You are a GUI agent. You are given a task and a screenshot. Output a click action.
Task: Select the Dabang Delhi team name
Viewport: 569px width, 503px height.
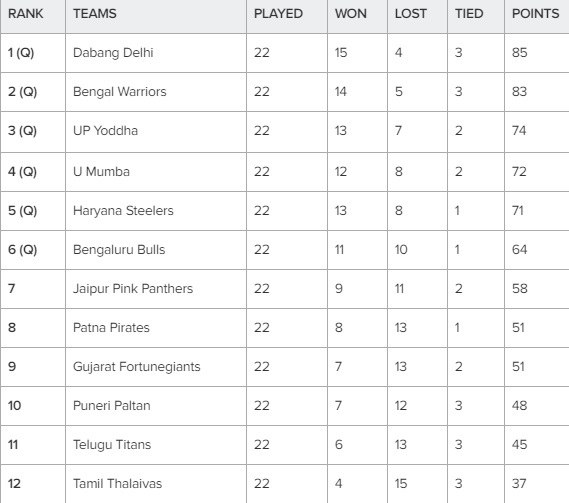[x=113, y=53]
